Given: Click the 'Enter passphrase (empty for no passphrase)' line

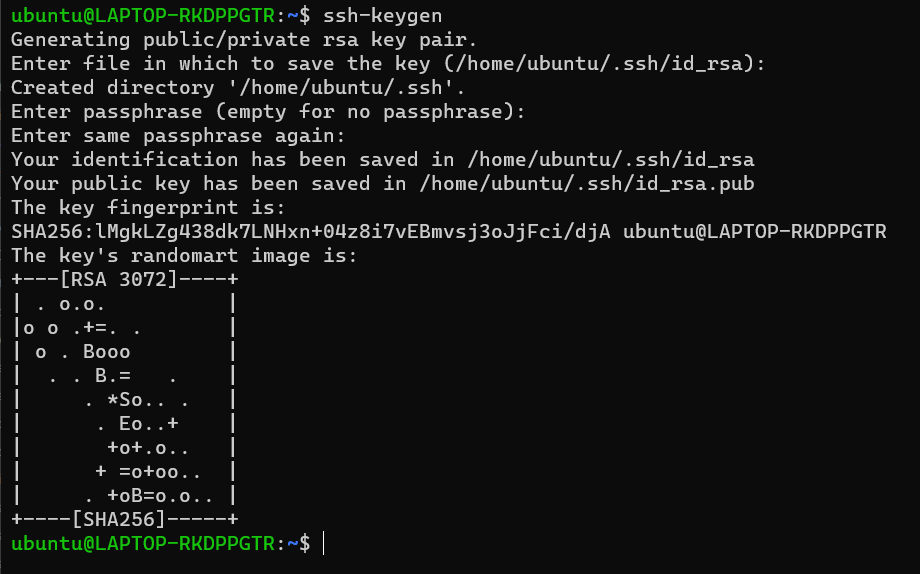Looking at the screenshot, I should pos(268,112).
